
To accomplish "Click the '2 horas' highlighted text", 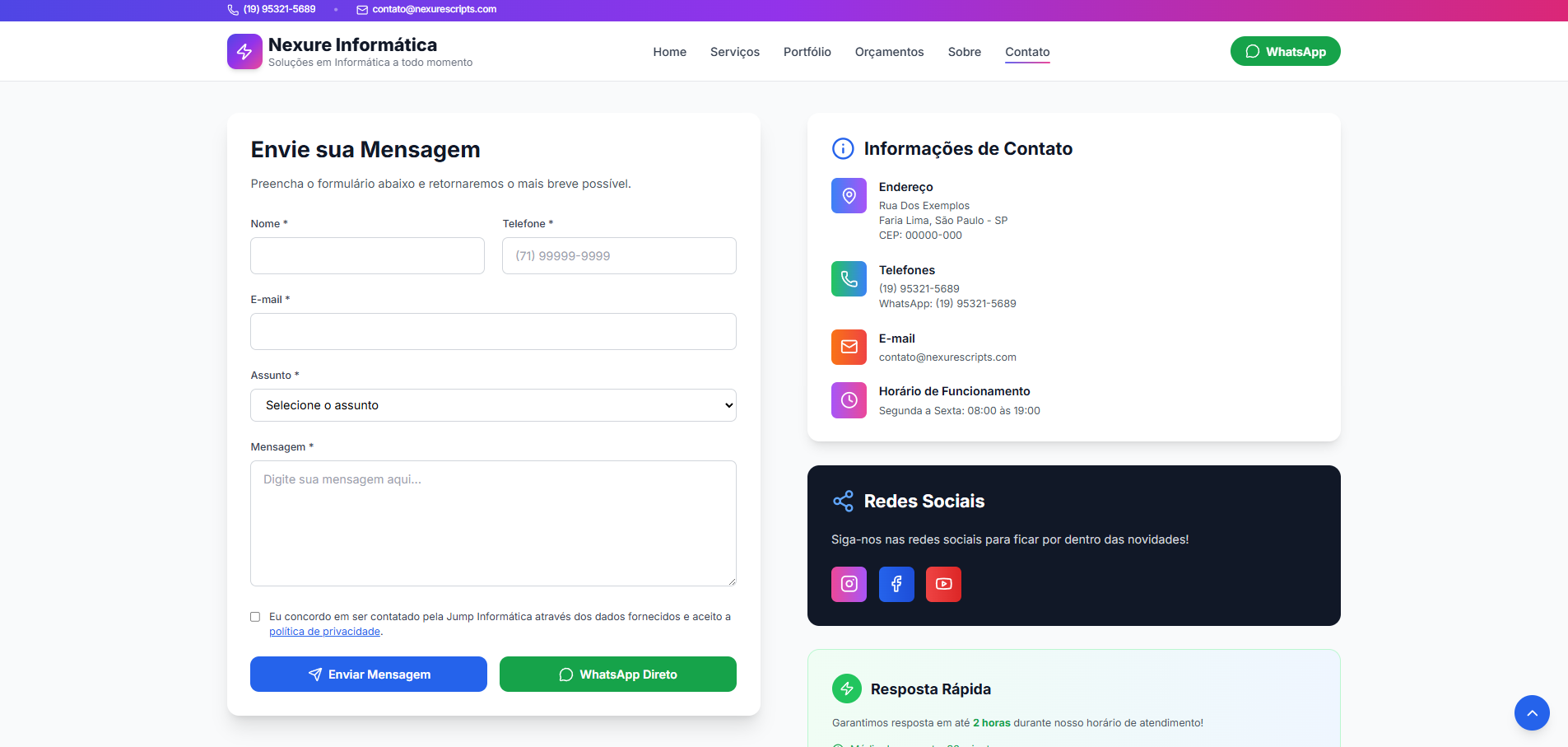I will tap(992, 723).
